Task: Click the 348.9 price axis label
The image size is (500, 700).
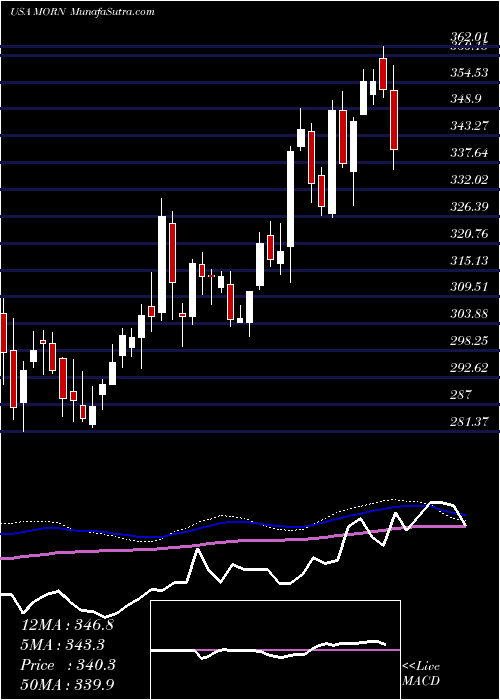Action: [x=466, y=99]
